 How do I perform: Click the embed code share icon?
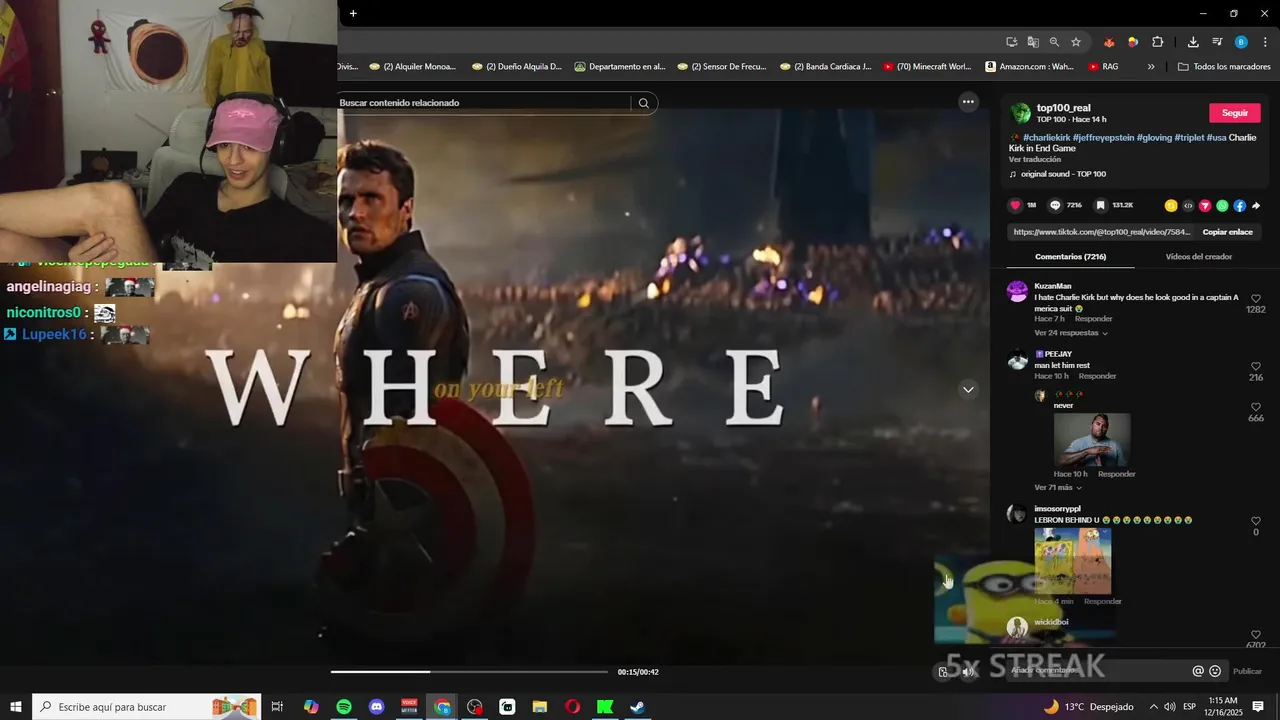point(1188,206)
